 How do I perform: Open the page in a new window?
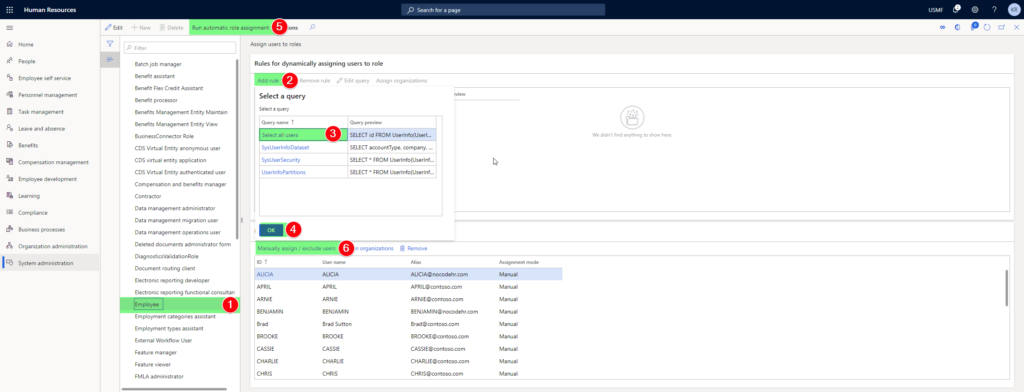[1001, 27]
